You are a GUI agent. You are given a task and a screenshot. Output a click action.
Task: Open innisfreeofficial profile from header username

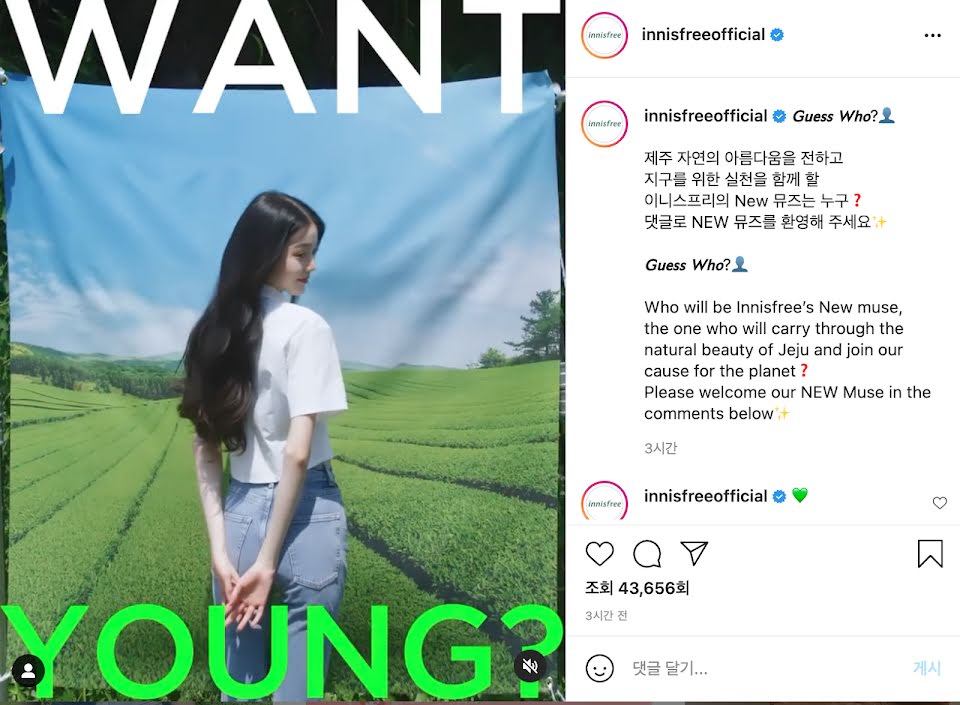[703, 35]
